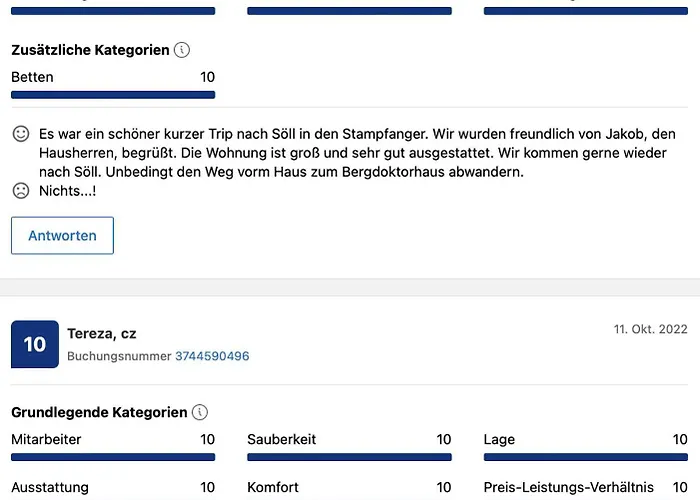Click the Betten rating bar
This screenshot has width=700, height=500.
click(x=113, y=95)
